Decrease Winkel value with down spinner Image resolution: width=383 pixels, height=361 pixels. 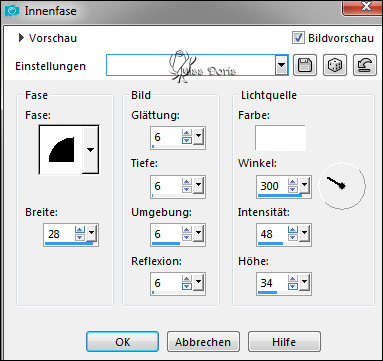click(x=293, y=189)
